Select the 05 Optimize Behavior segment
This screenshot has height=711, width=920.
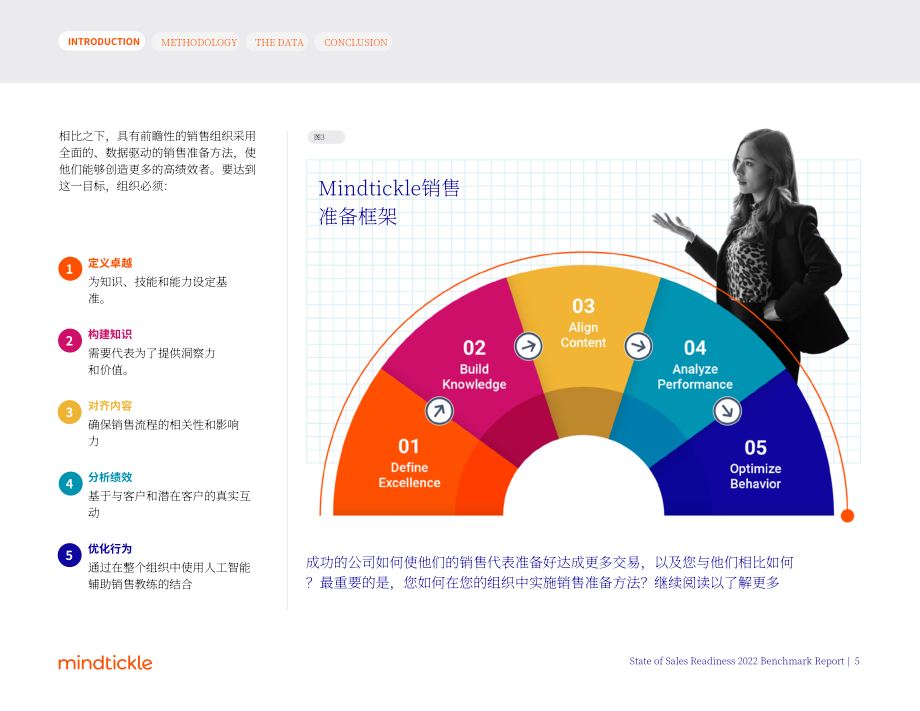point(755,465)
